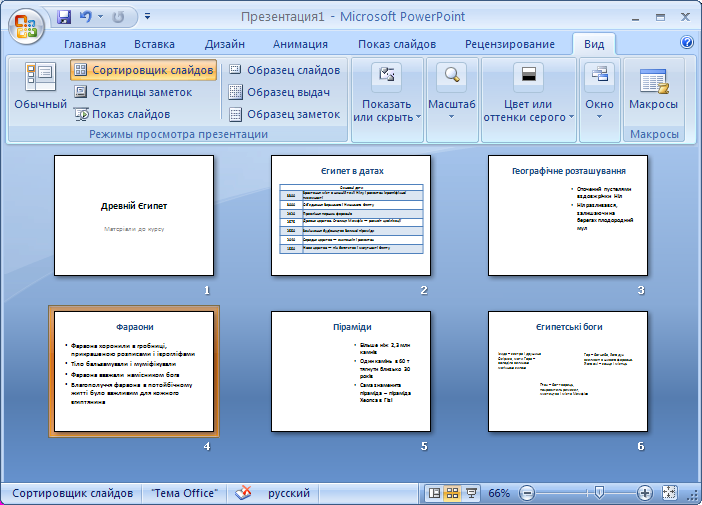The height and width of the screenshot is (505, 702).
Task: Maximize the PowerPoint window
Action: pyautogui.click(x=660, y=17)
